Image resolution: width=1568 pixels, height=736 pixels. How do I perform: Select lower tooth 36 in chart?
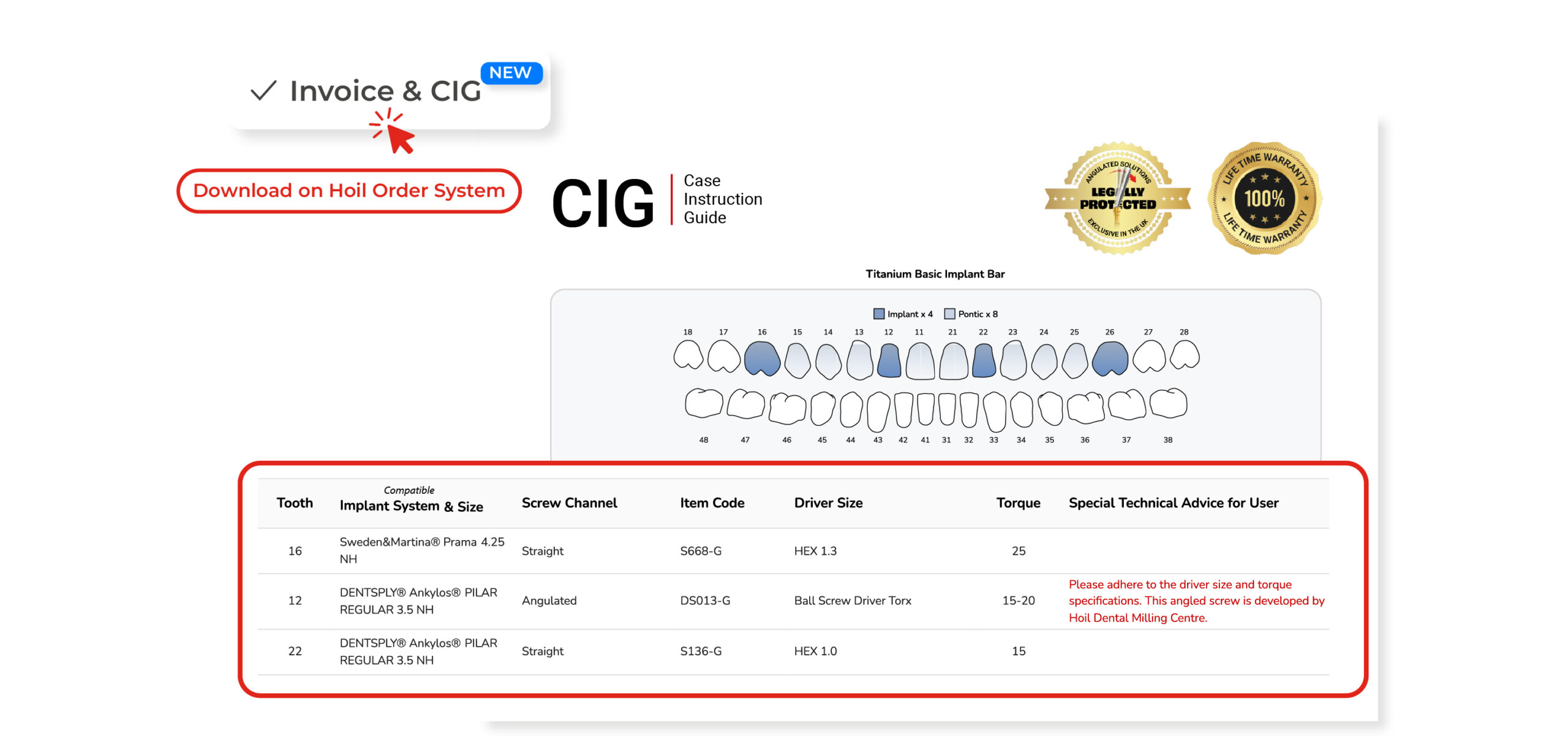[1085, 408]
